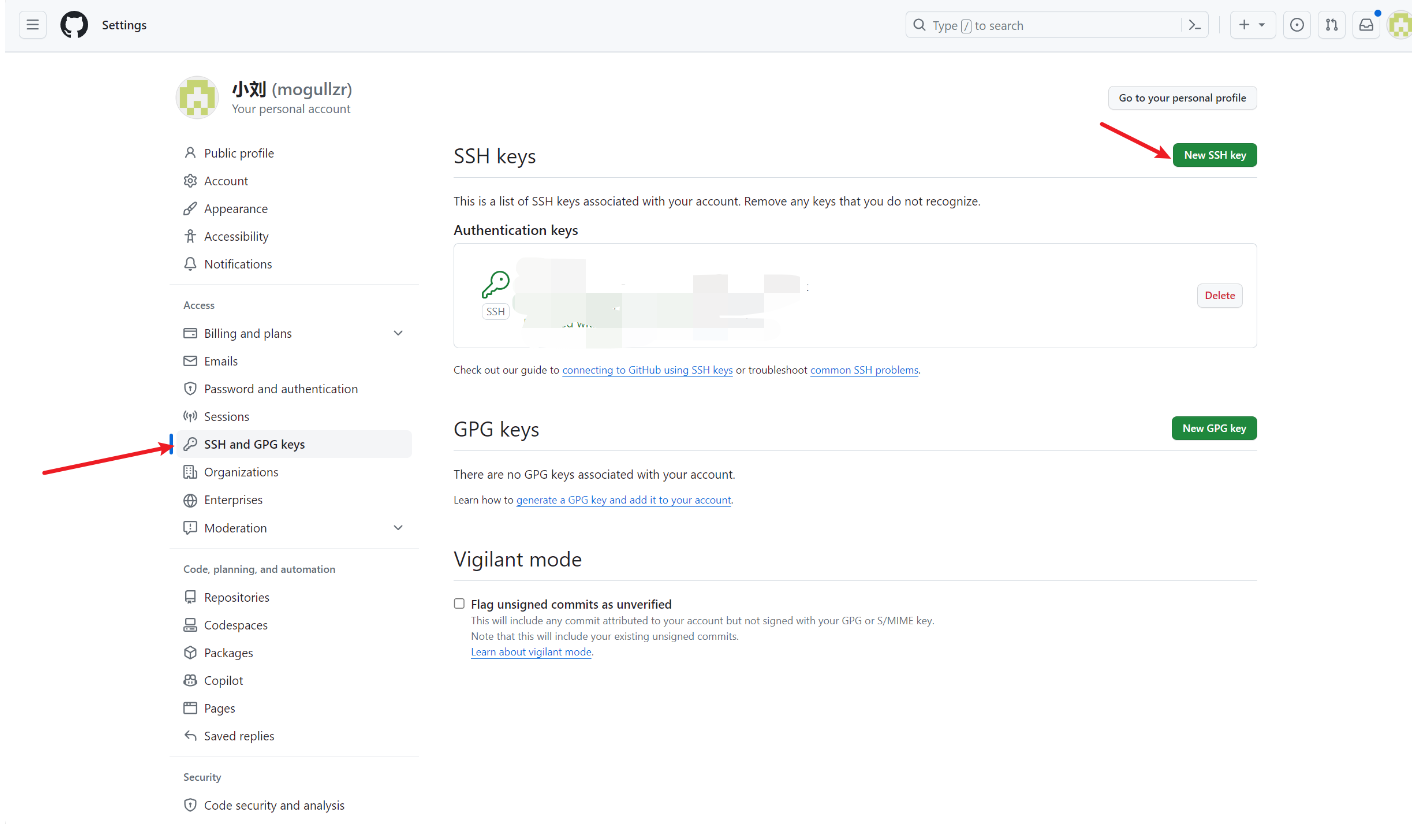Open connecting to GitHub using SSH keys link
Viewport: 1412px width, 824px height.
point(647,370)
